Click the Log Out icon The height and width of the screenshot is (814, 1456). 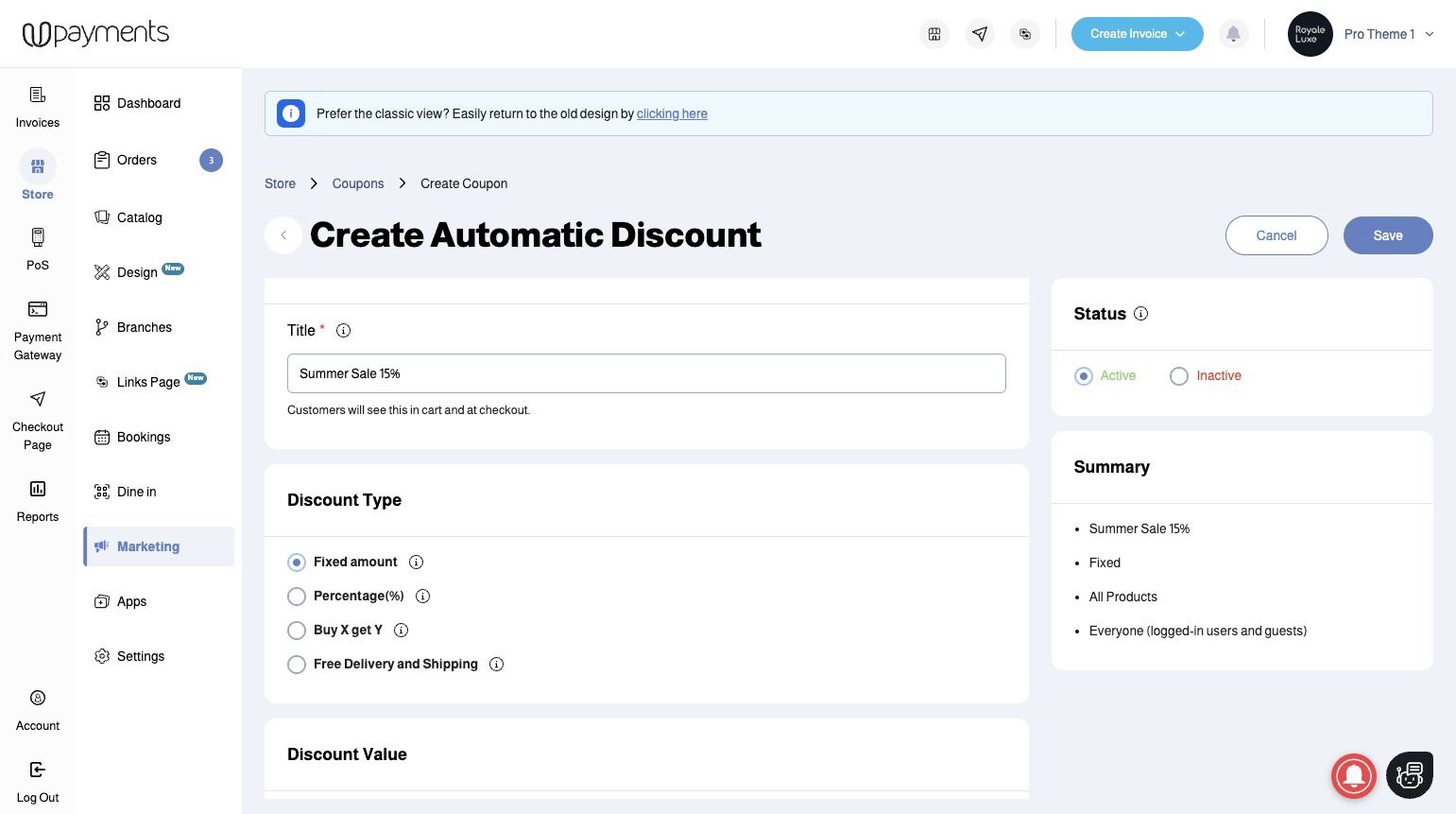[x=38, y=770]
